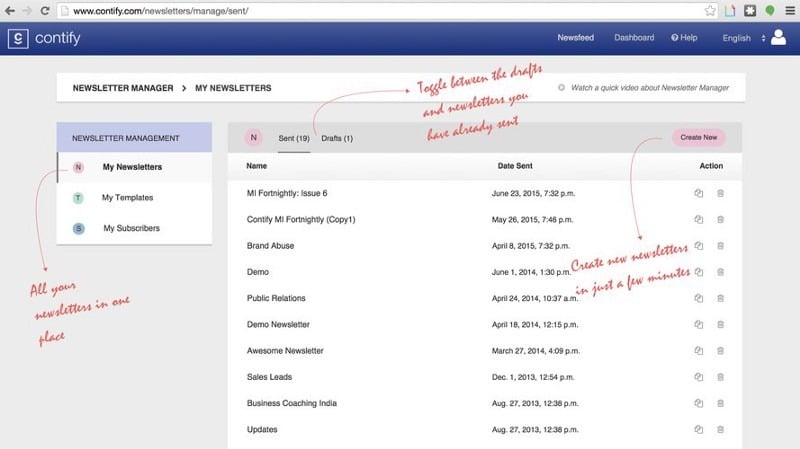The width and height of the screenshot is (800, 449).
Task: Copy the Demo newsletter sent June 1, 2014
Action: click(x=698, y=272)
